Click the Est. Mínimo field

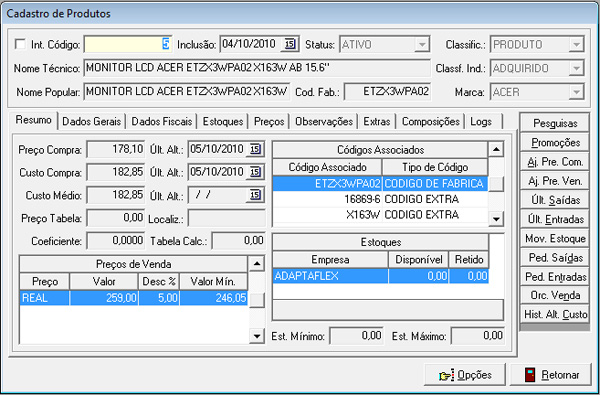coord(356,336)
